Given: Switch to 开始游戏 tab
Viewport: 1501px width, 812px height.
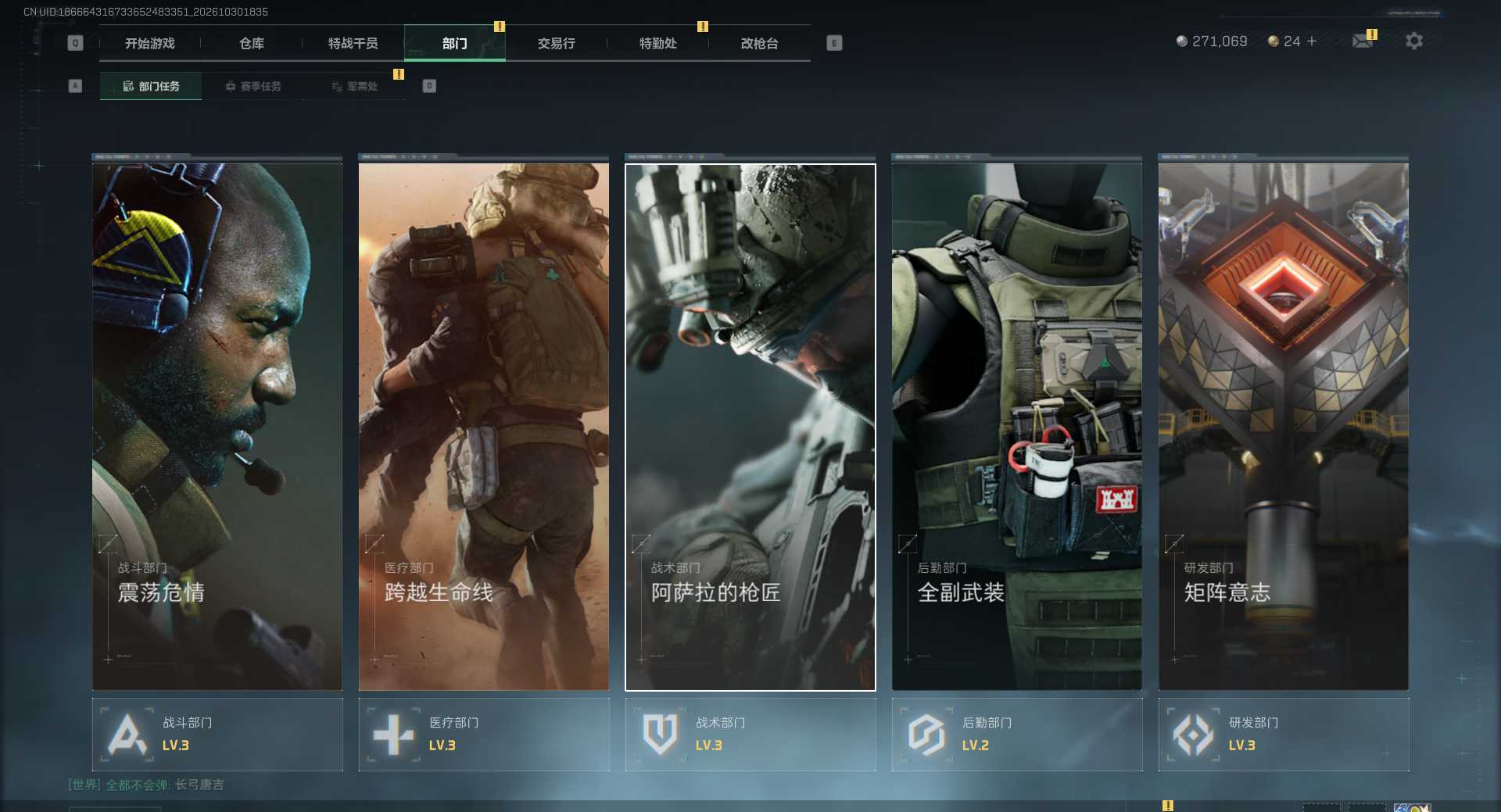Looking at the screenshot, I should [x=150, y=43].
